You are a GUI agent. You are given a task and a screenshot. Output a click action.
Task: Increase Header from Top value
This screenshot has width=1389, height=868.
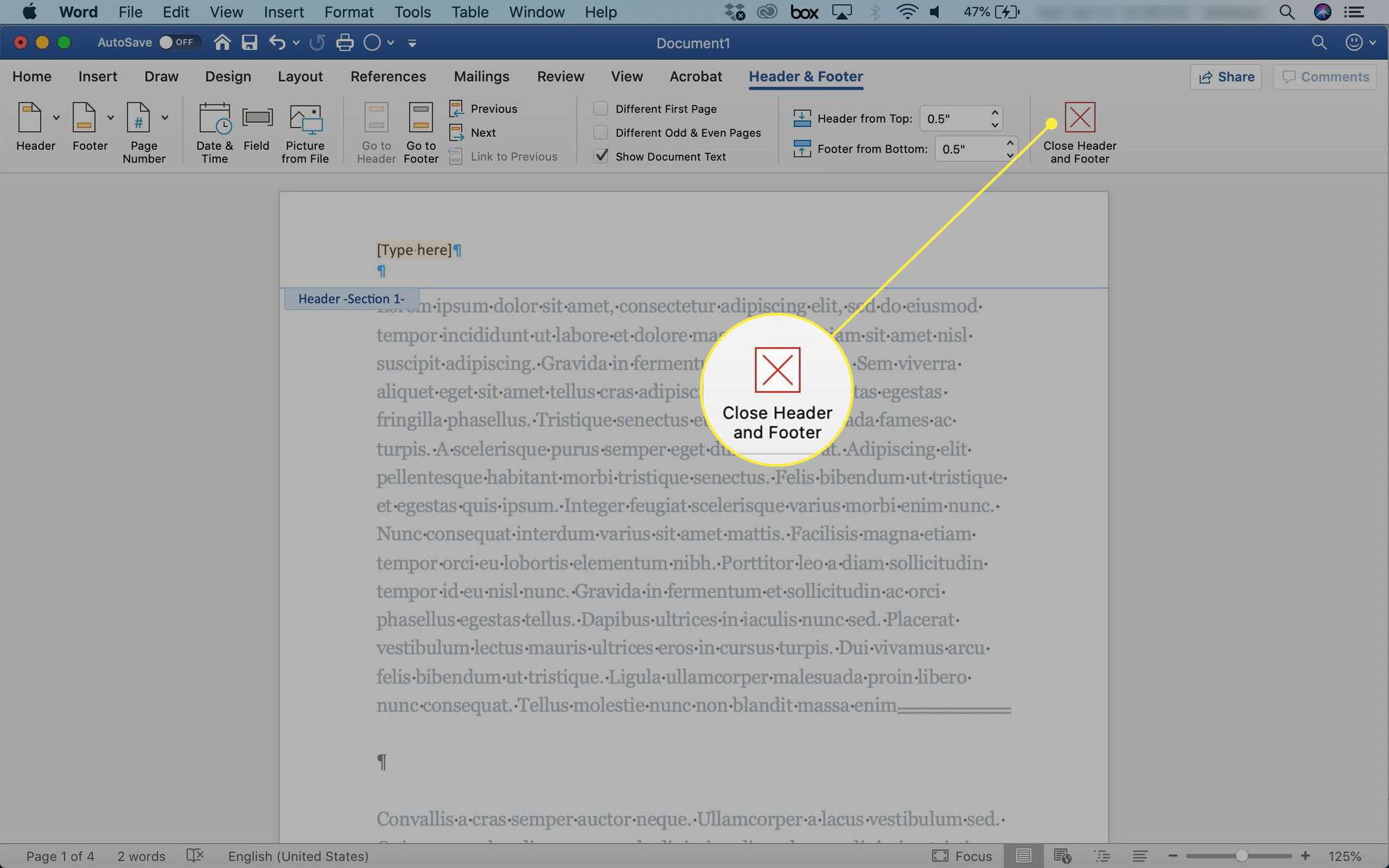point(995,112)
